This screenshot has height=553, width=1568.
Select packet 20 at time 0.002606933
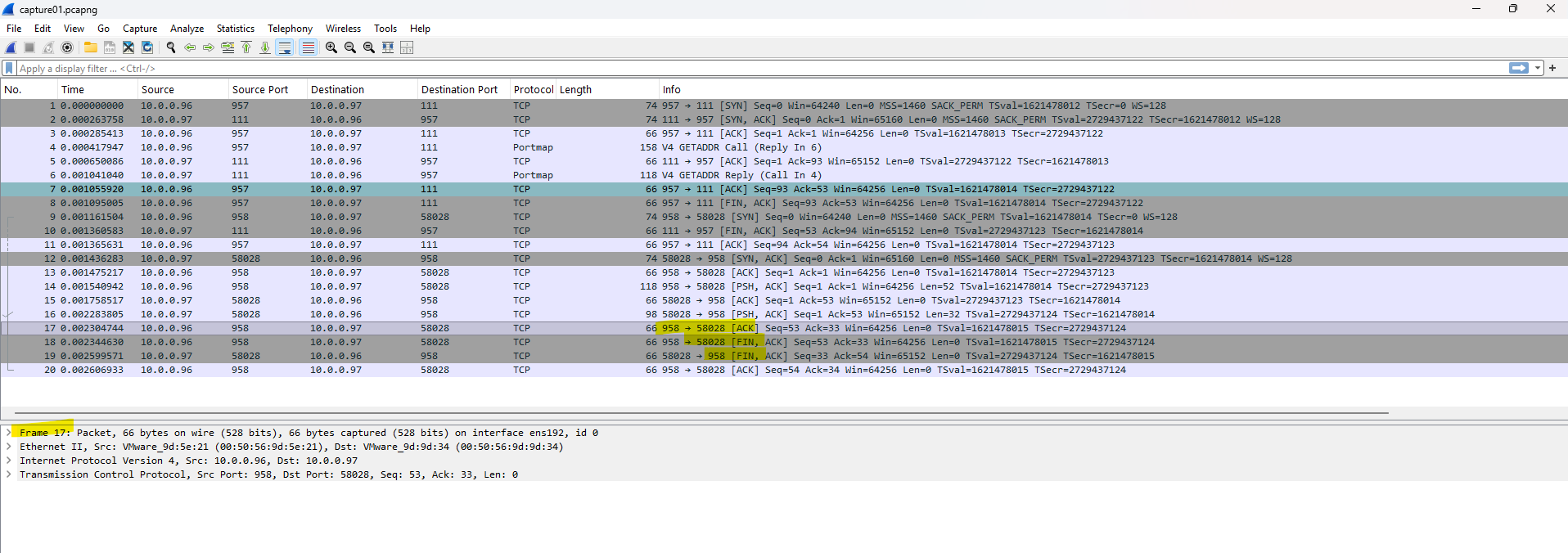[x=784, y=370]
